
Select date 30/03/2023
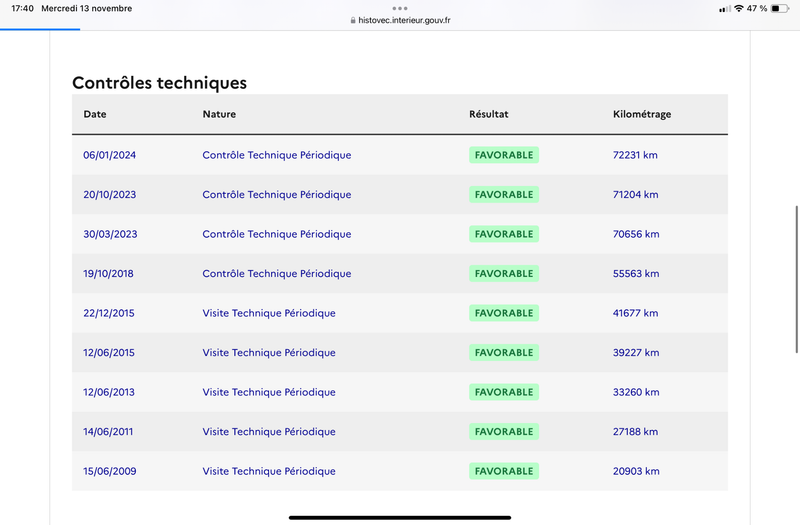click(x=110, y=234)
